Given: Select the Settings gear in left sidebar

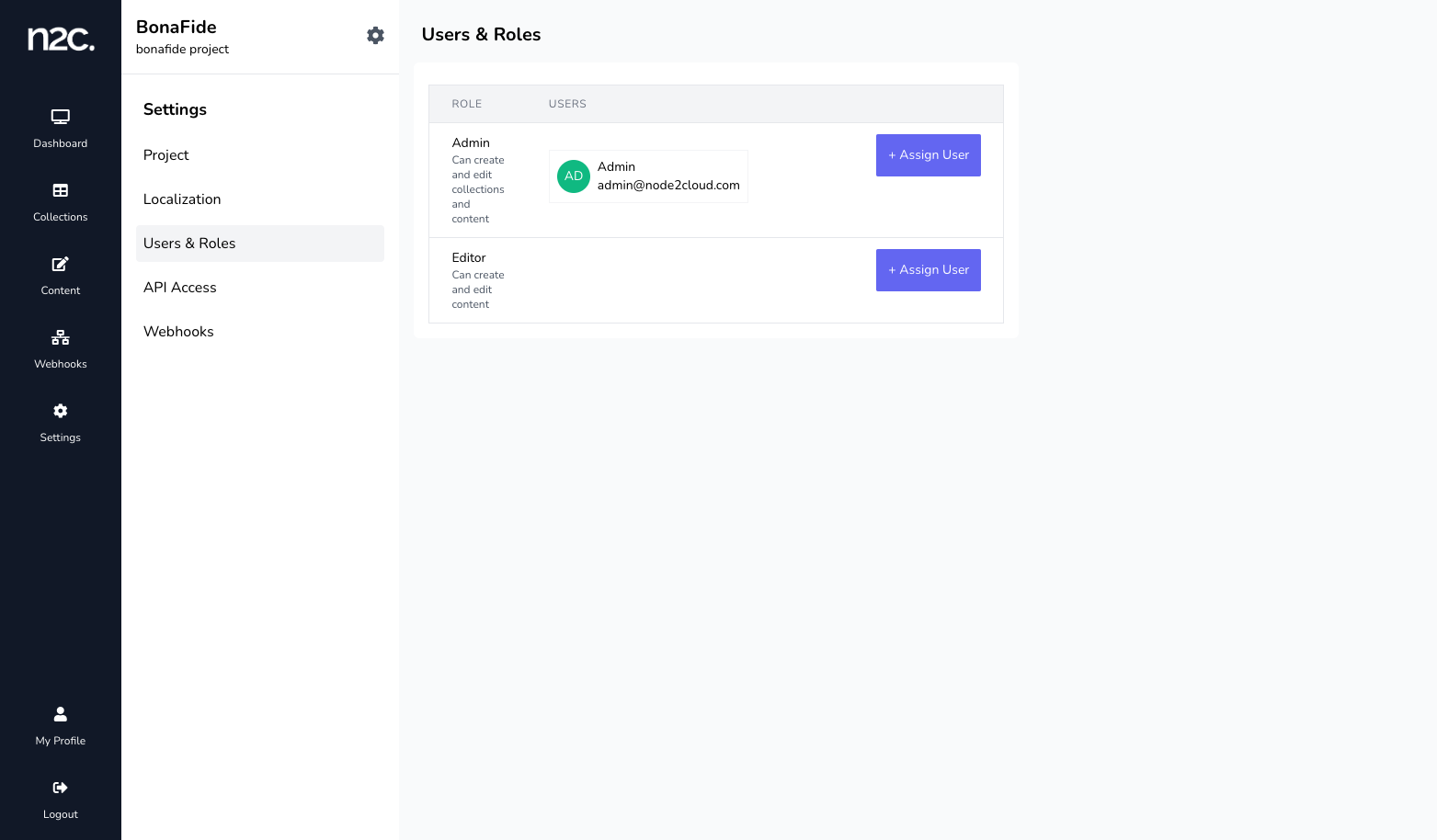Looking at the screenshot, I should 61,412.
